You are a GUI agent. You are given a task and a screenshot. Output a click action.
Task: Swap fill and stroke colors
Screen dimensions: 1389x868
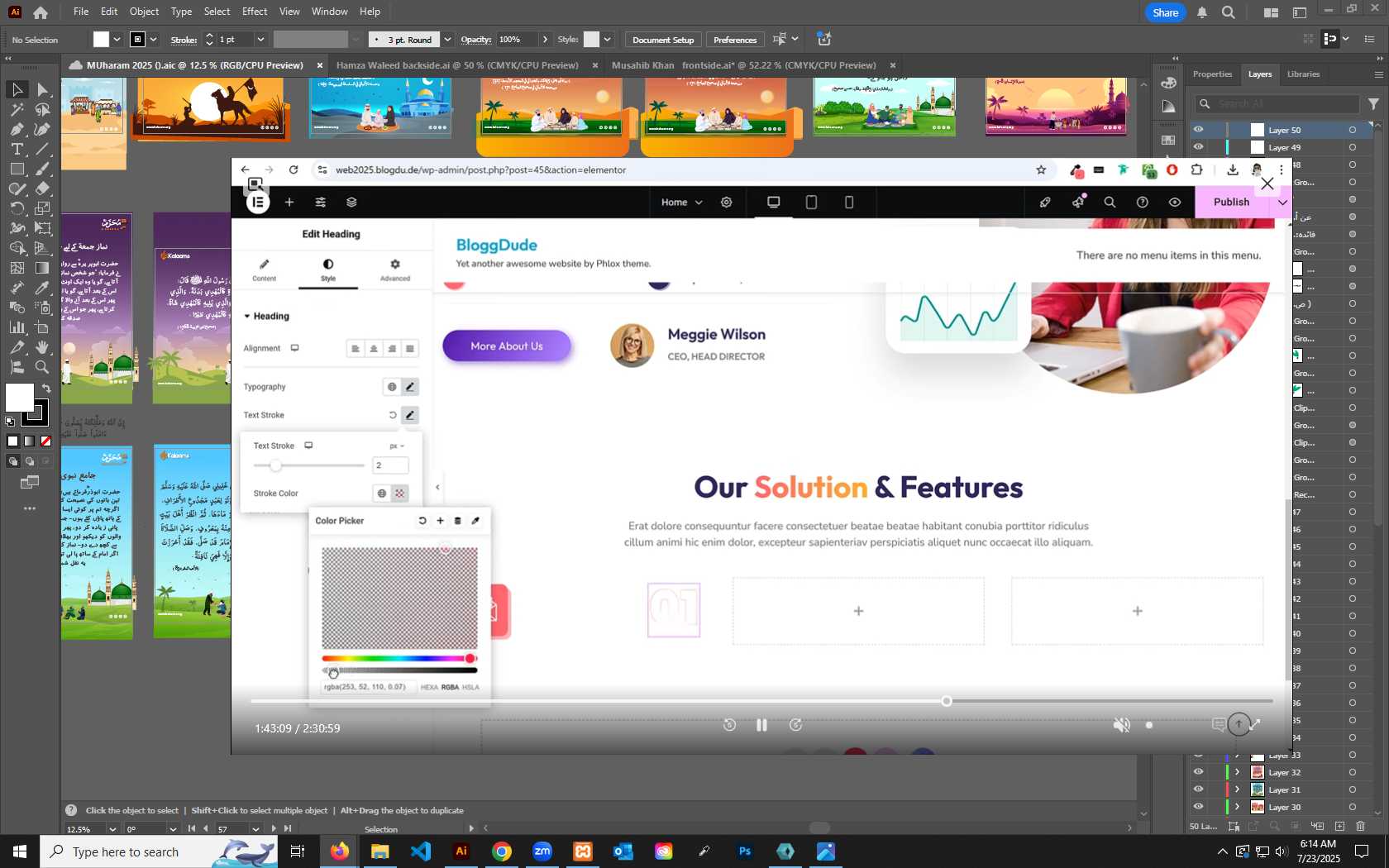[46, 388]
